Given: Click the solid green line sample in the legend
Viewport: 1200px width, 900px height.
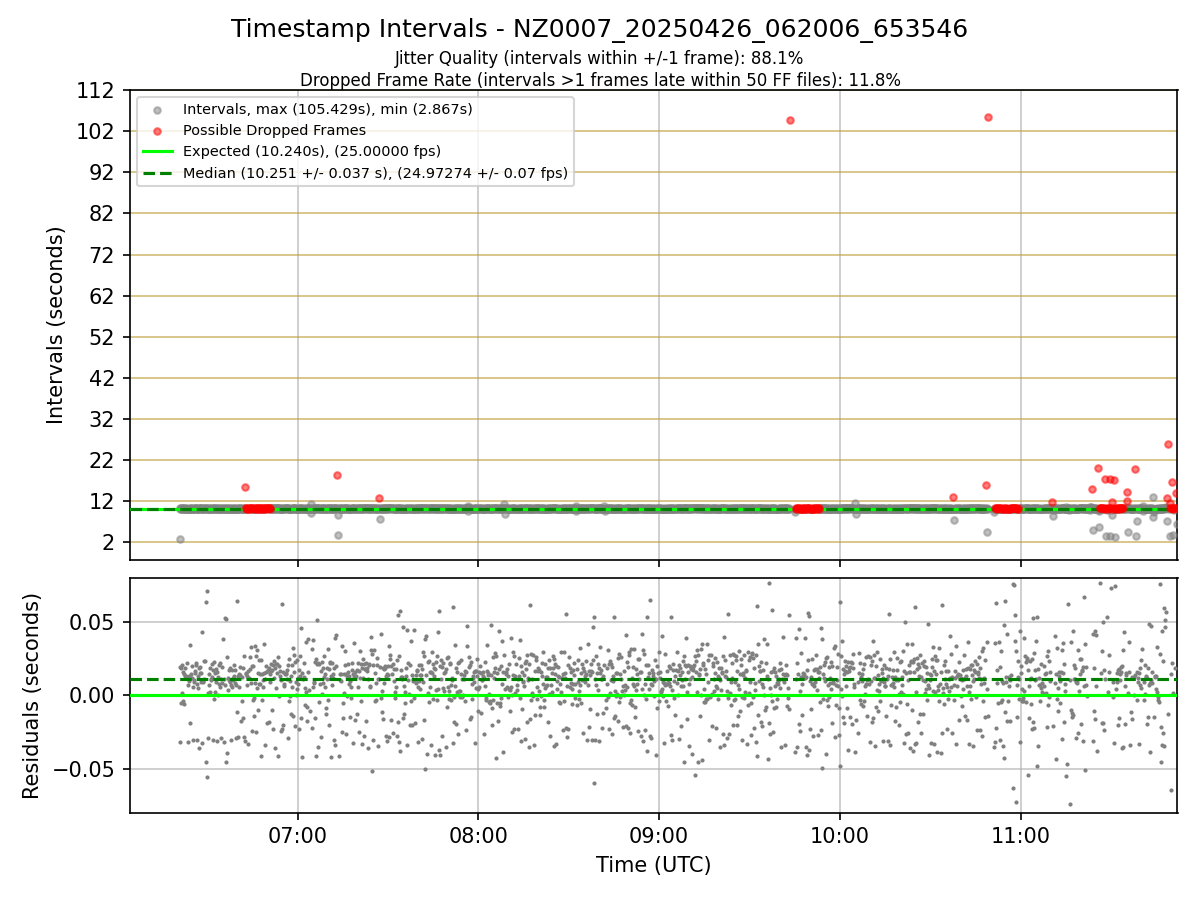Looking at the screenshot, I should click(x=157, y=152).
